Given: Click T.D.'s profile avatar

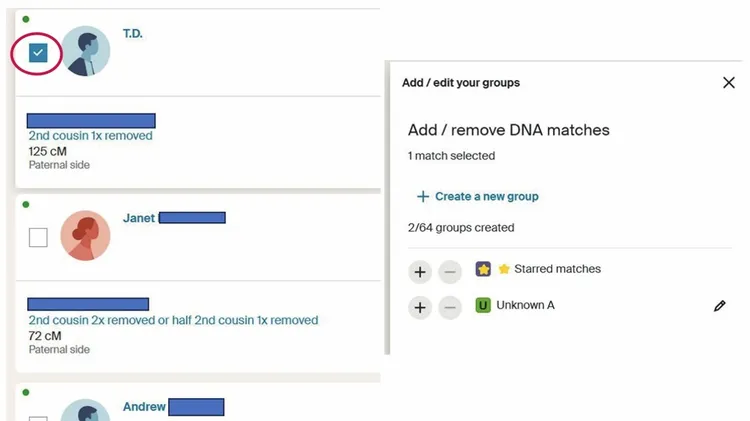Looking at the screenshot, I should coord(86,51).
